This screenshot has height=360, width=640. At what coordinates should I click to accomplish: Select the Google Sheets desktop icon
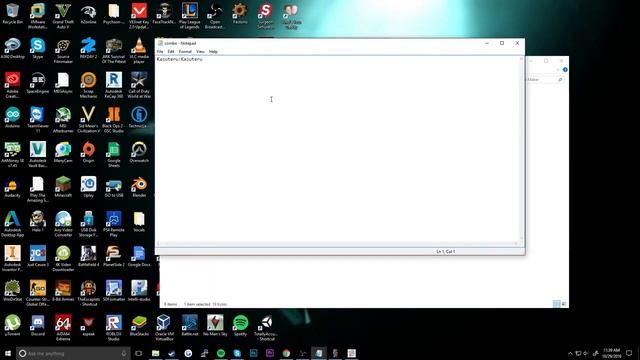pyautogui.click(x=113, y=155)
